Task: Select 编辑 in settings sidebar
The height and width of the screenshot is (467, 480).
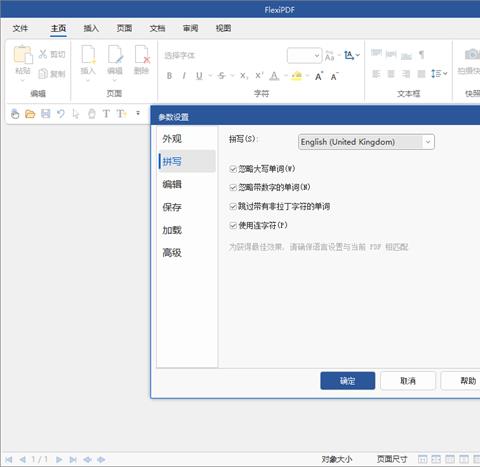Action: 187,184
